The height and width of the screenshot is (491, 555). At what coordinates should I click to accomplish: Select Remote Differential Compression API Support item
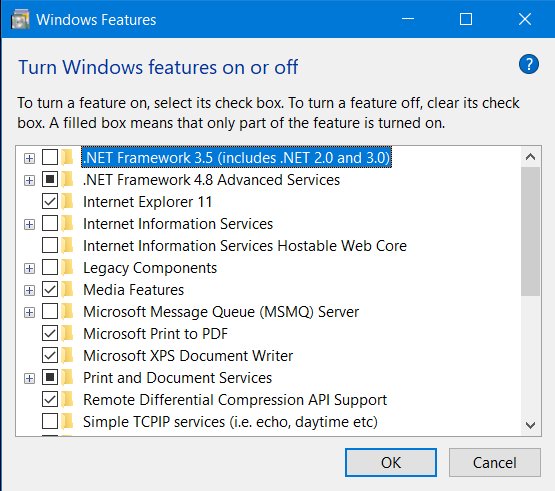tap(235, 400)
